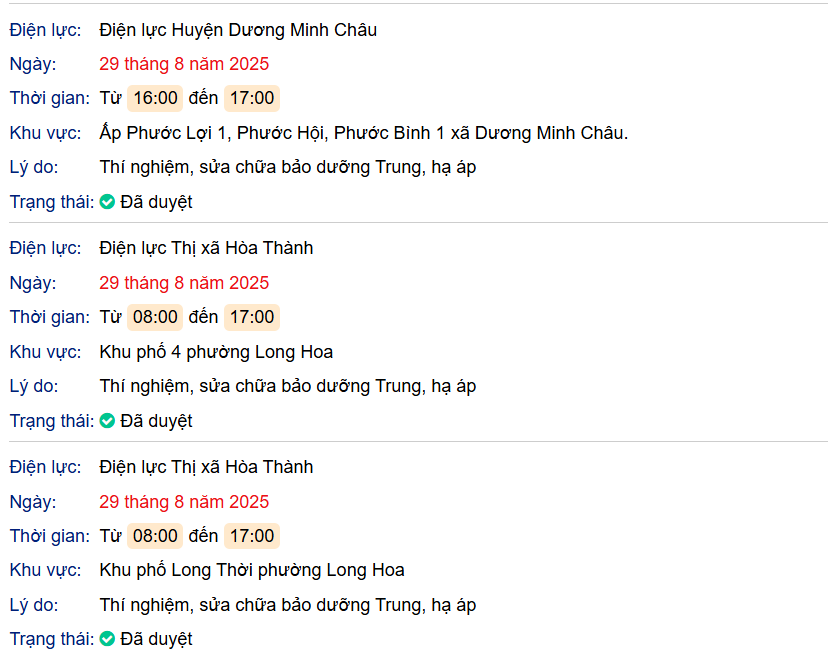This screenshot has height=659, width=835.
Task: Select 17:00 end time in Dương Minh Châu entry
Action: (252, 98)
